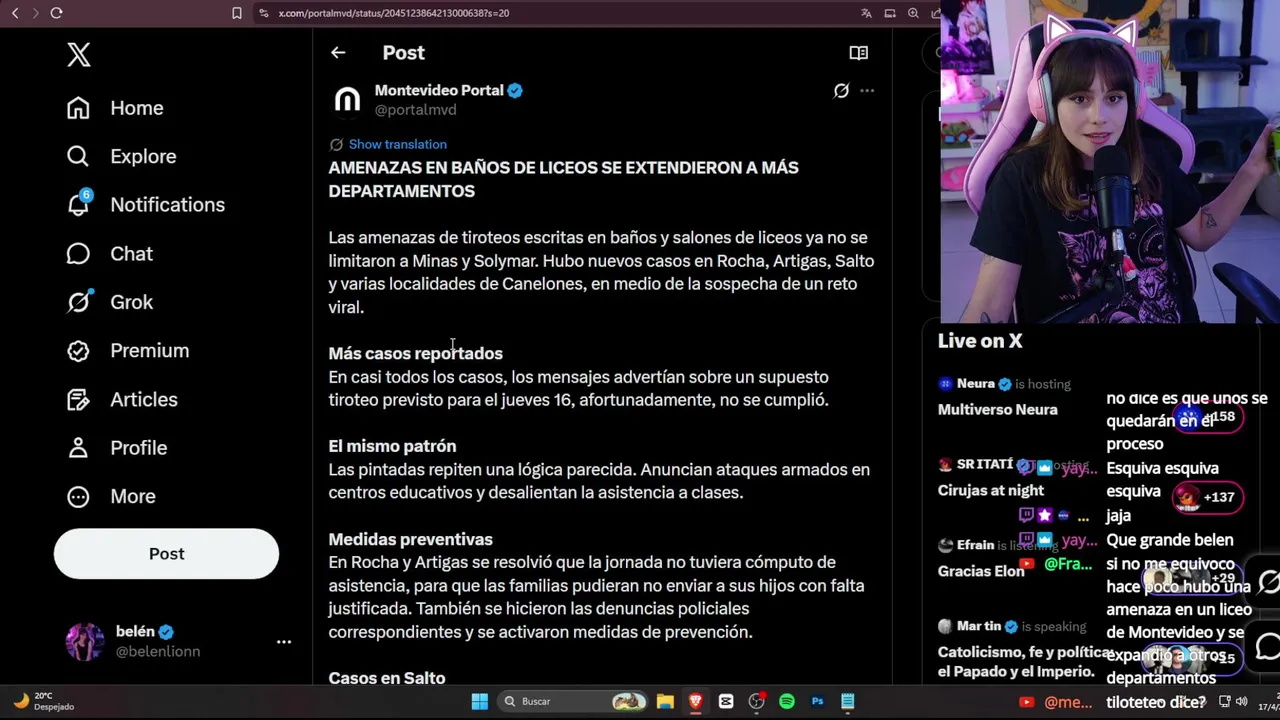The width and height of the screenshot is (1280, 720).
Task: Click the weather widget showing 20°C
Action: 45,701
